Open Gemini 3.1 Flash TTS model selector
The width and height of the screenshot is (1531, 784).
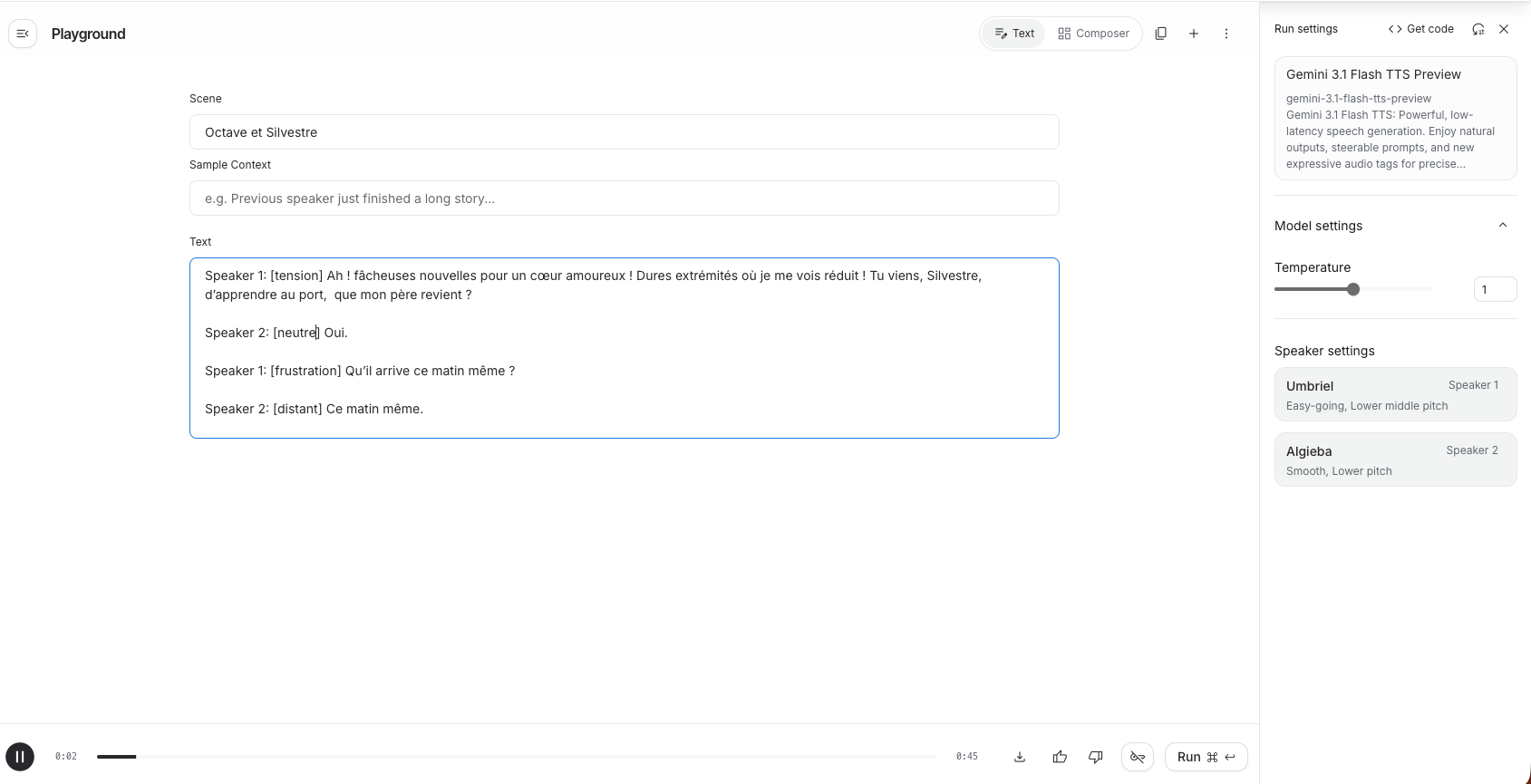pyautogui.click(x=1395, y=118)
